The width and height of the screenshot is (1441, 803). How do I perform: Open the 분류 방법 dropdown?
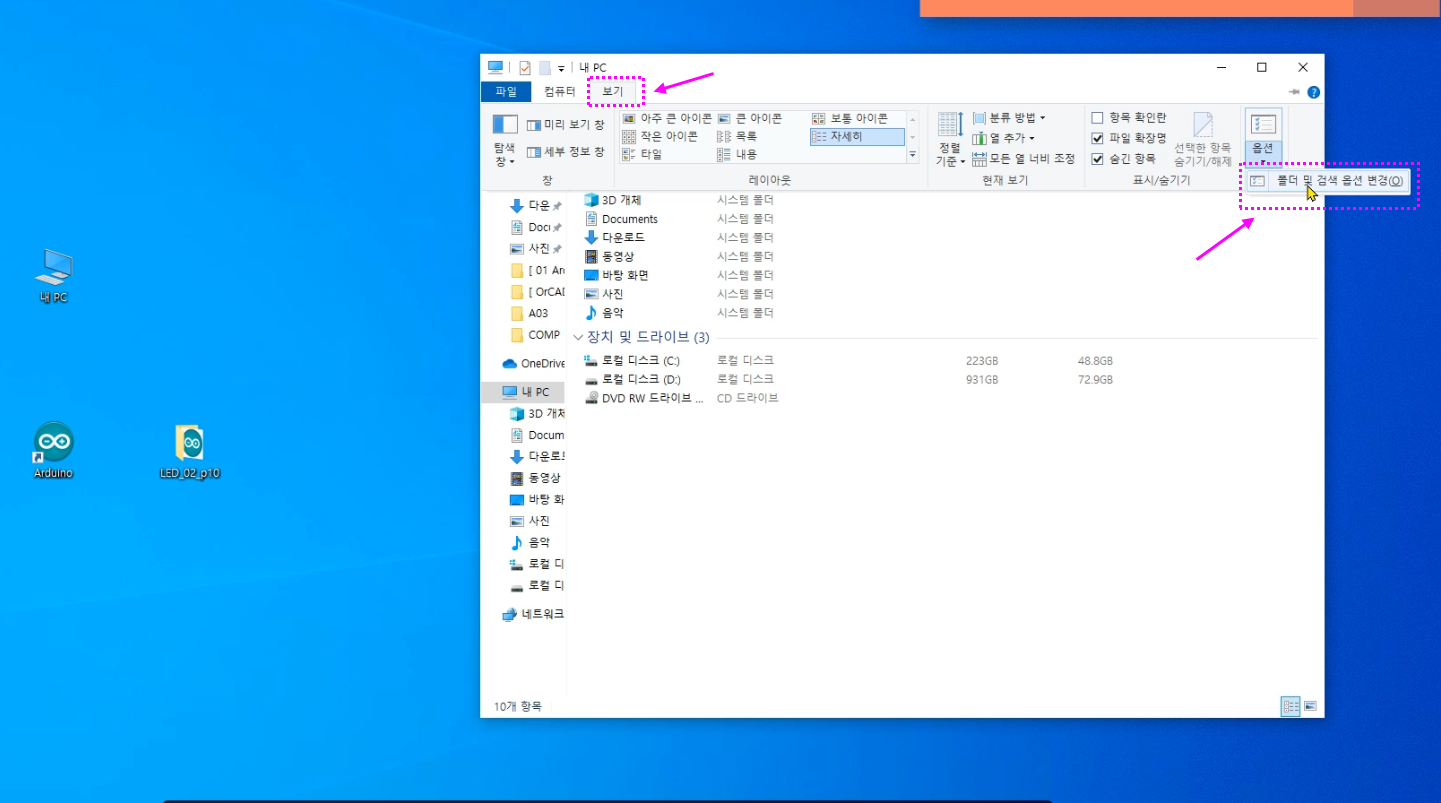pos(1009,118)
